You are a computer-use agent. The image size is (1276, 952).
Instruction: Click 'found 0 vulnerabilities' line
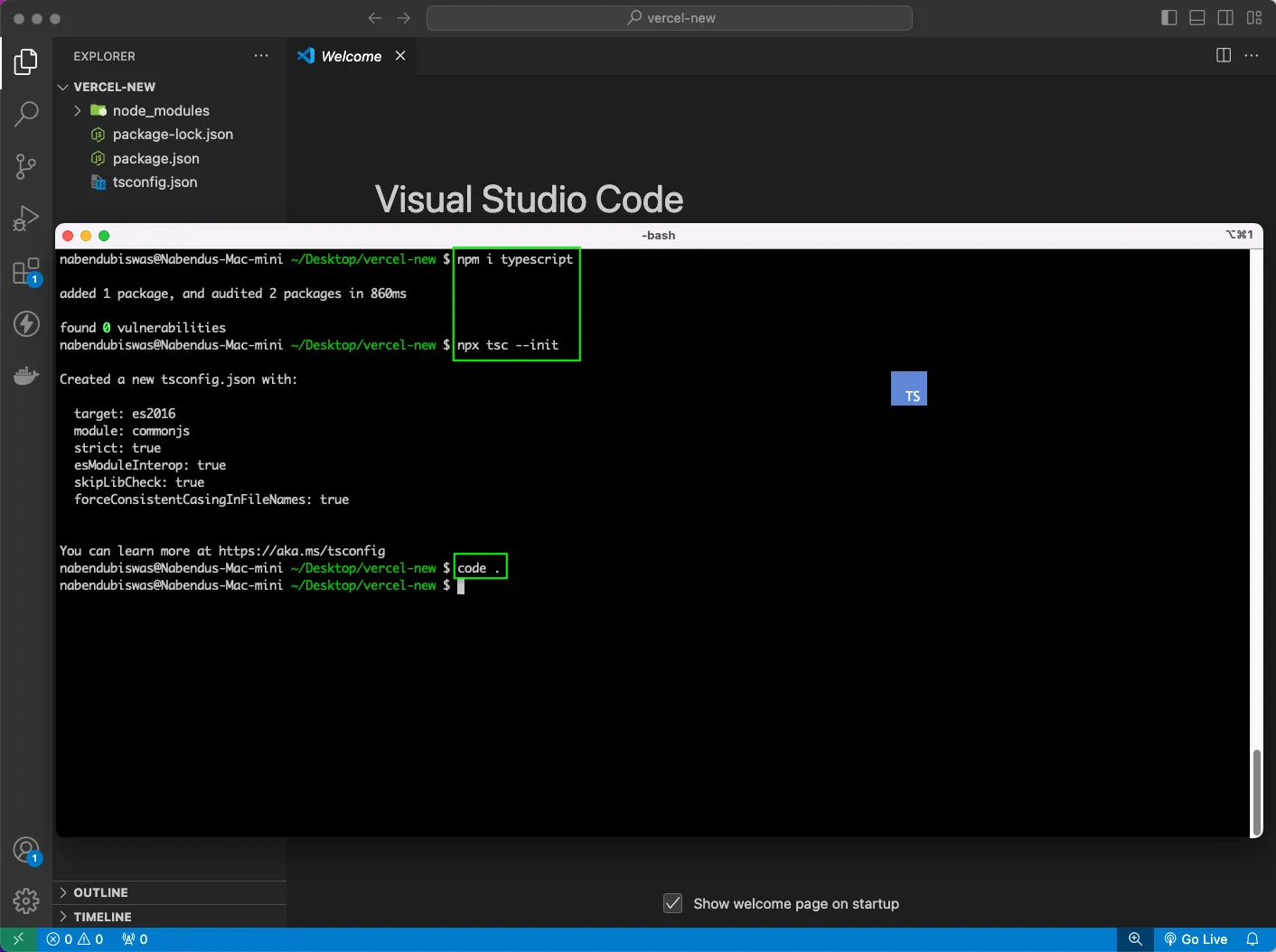(143, 328)
